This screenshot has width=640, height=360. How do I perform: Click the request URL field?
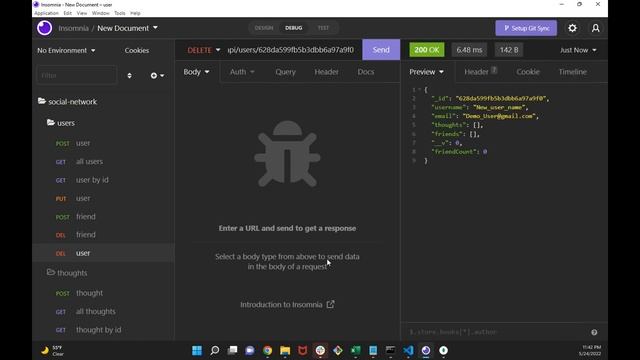(x=291, y=50)
